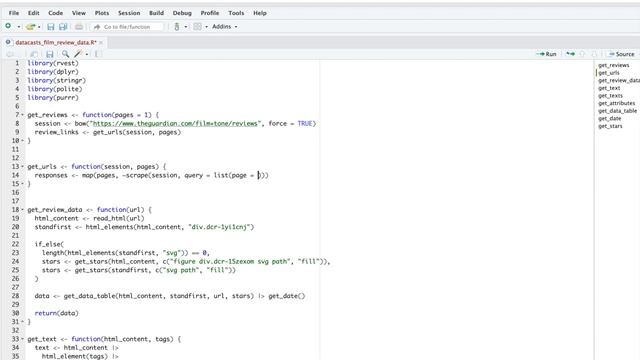Click the Source button in editor toolbar
Viewport: 640px width, 360px height.
(x=621, y=54)
